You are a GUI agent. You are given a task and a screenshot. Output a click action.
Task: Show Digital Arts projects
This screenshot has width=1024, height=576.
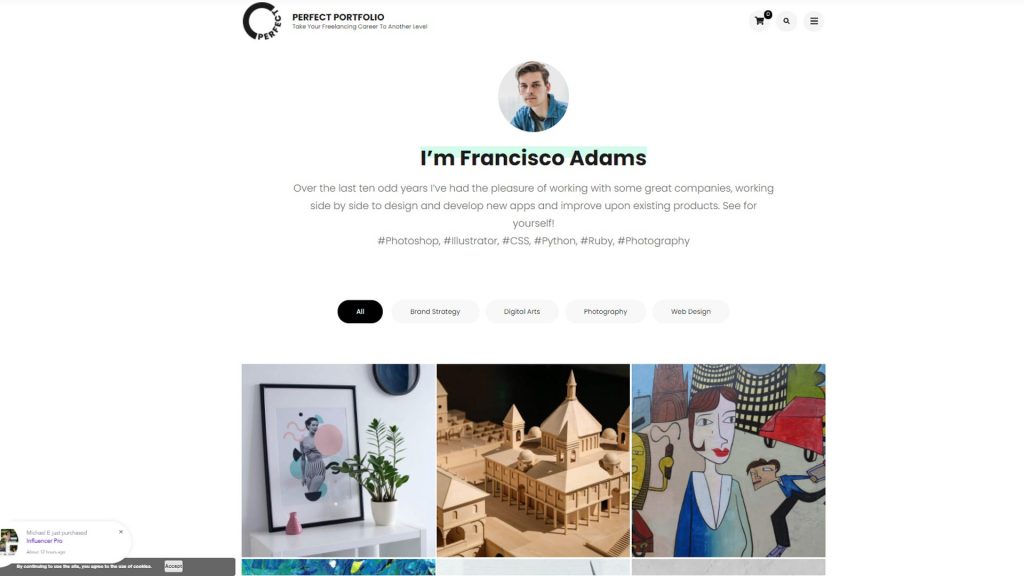[522, 312]
